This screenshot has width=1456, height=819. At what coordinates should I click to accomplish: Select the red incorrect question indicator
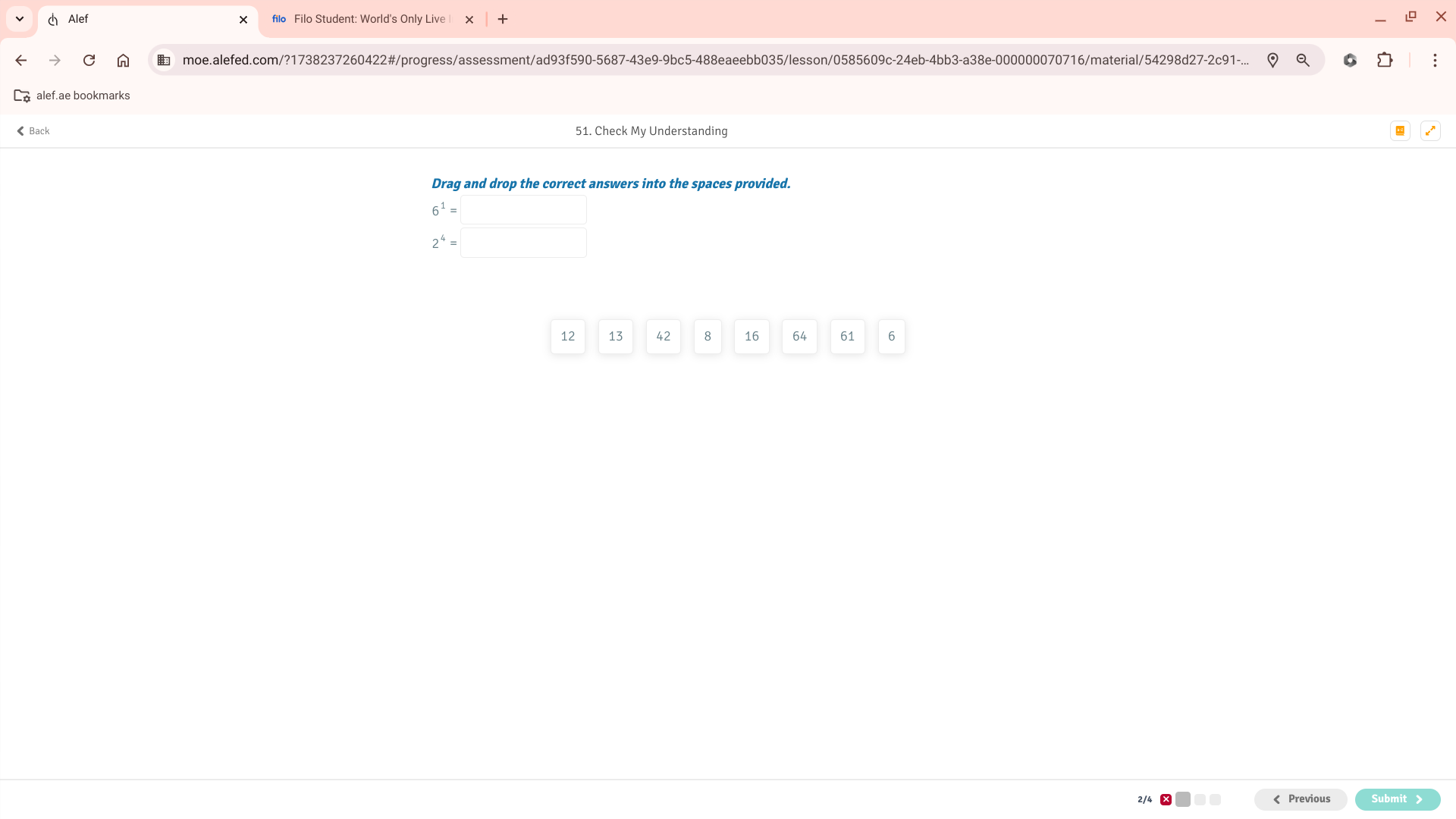[1166, 799]
